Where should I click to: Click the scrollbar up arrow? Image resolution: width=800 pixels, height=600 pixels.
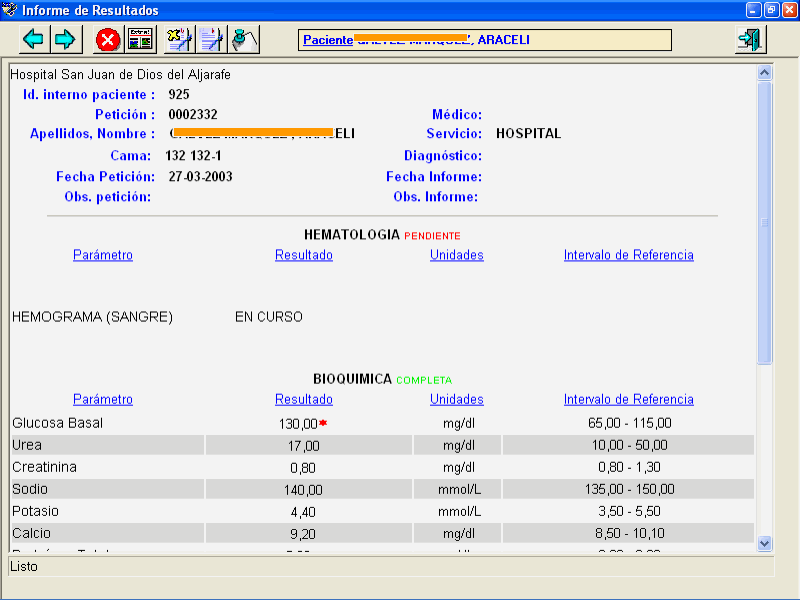point(765,73)
